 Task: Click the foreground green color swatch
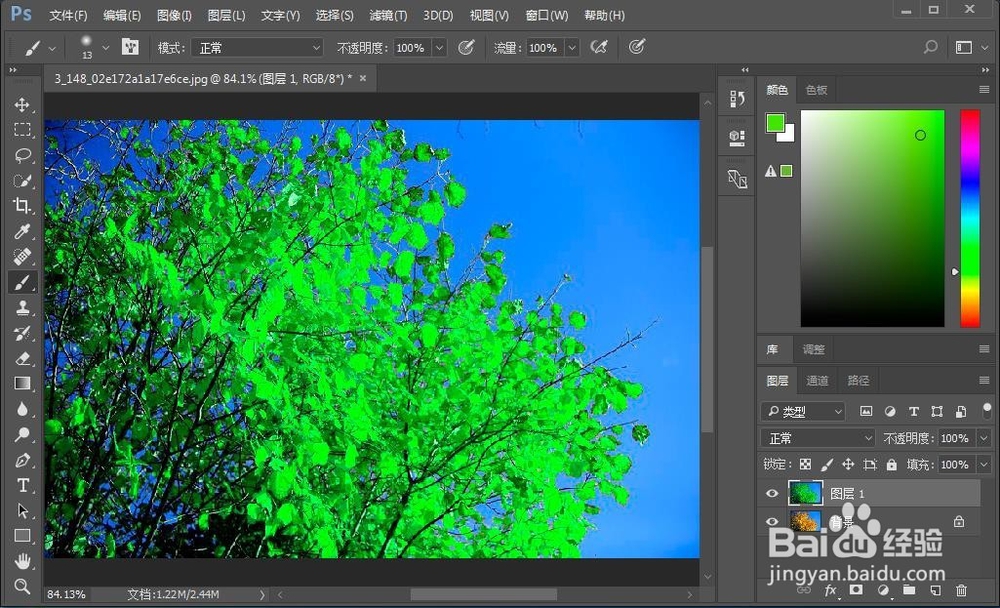775,122
